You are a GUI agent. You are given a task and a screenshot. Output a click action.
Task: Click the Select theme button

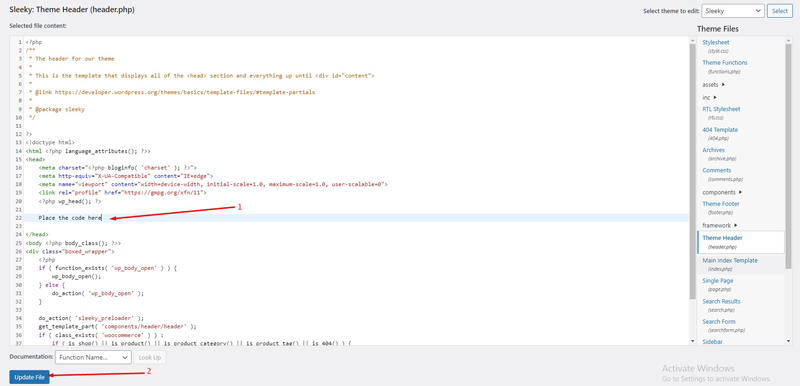point(780,11)
